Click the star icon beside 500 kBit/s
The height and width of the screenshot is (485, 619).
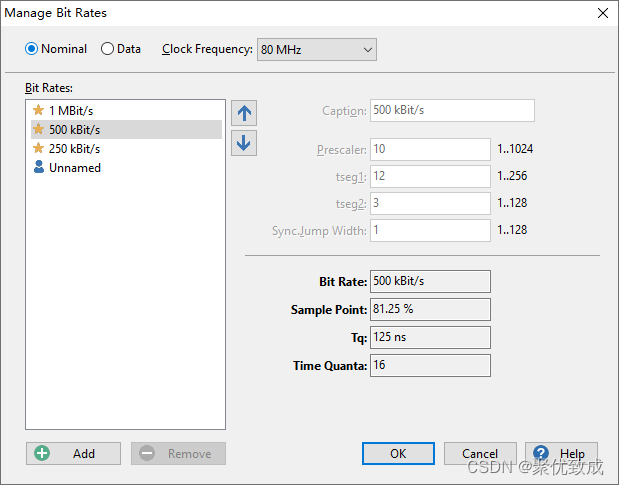tap(38, 129)
